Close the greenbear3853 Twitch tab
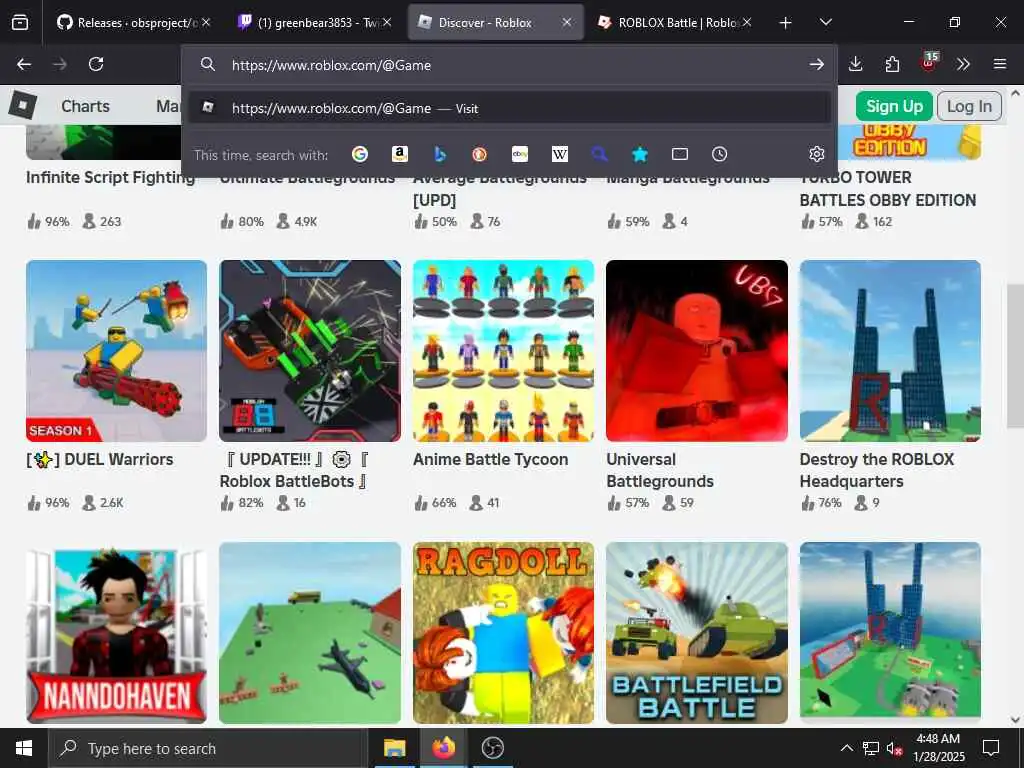This screenshot has width=1024, height=768. tap(387, 22)
